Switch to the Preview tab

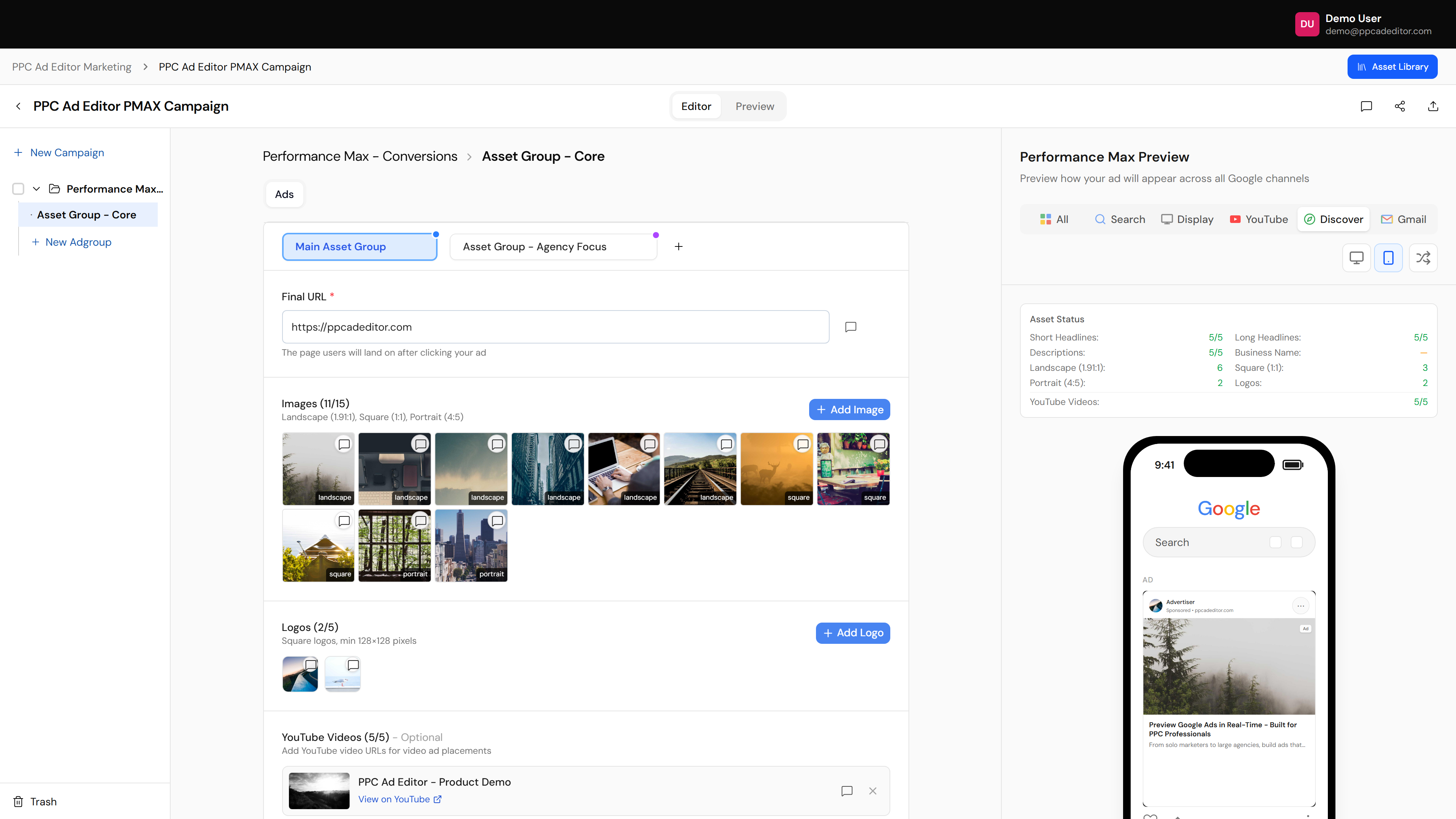click(x=755, y=106)
